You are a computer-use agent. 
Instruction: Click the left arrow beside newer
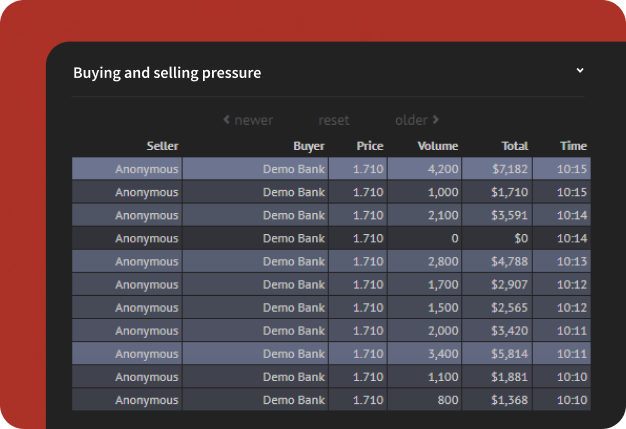click(x=227, y=120)
